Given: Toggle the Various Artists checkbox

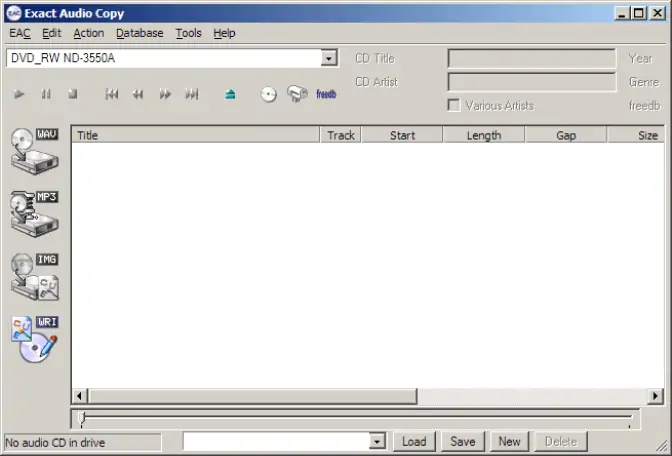Looking at the screenshot, I should tap(453, 105).
